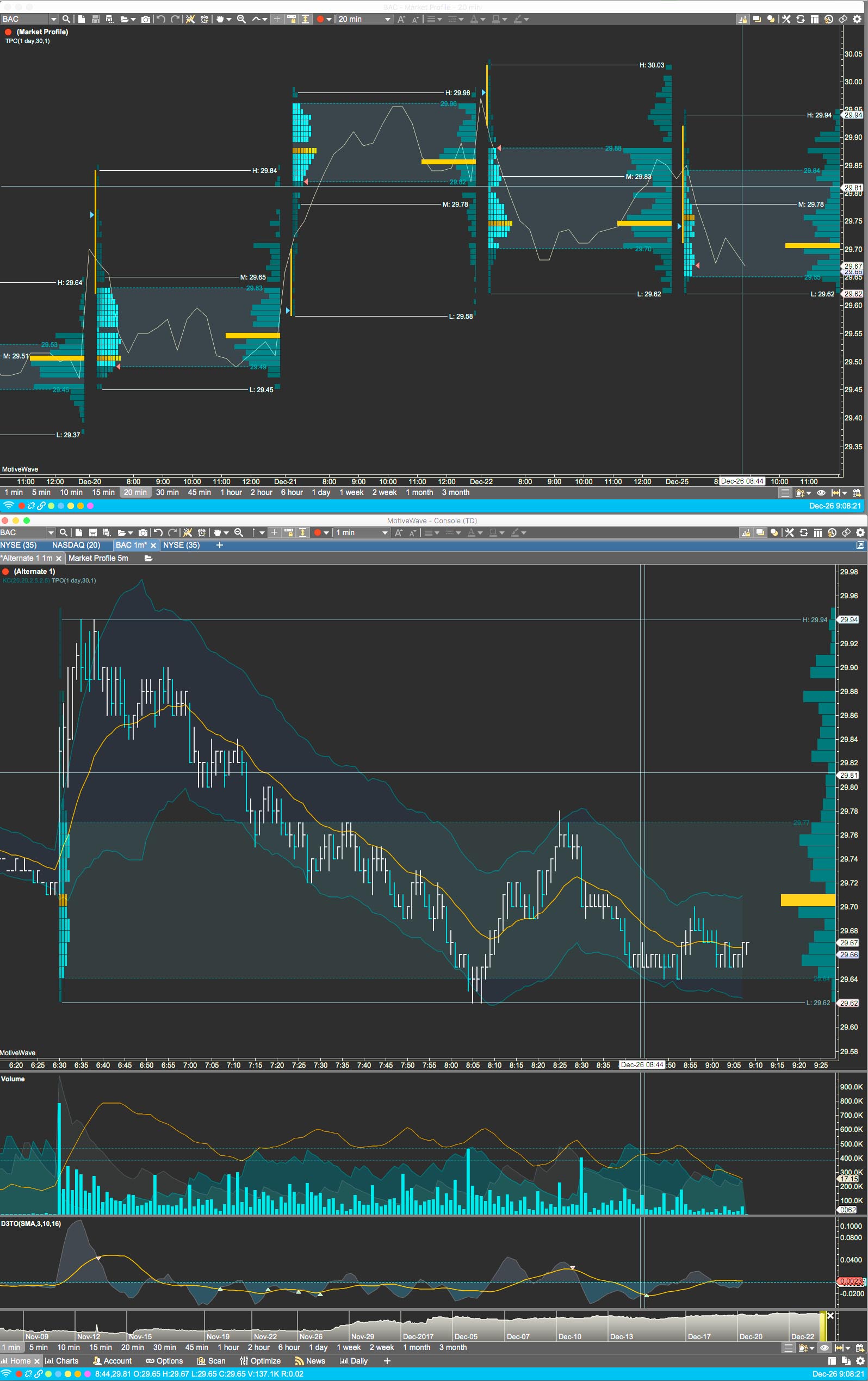Save the chart in the Console window toolbar
This screenshot has width=868, height=1381.
click(x=93, y=532)
